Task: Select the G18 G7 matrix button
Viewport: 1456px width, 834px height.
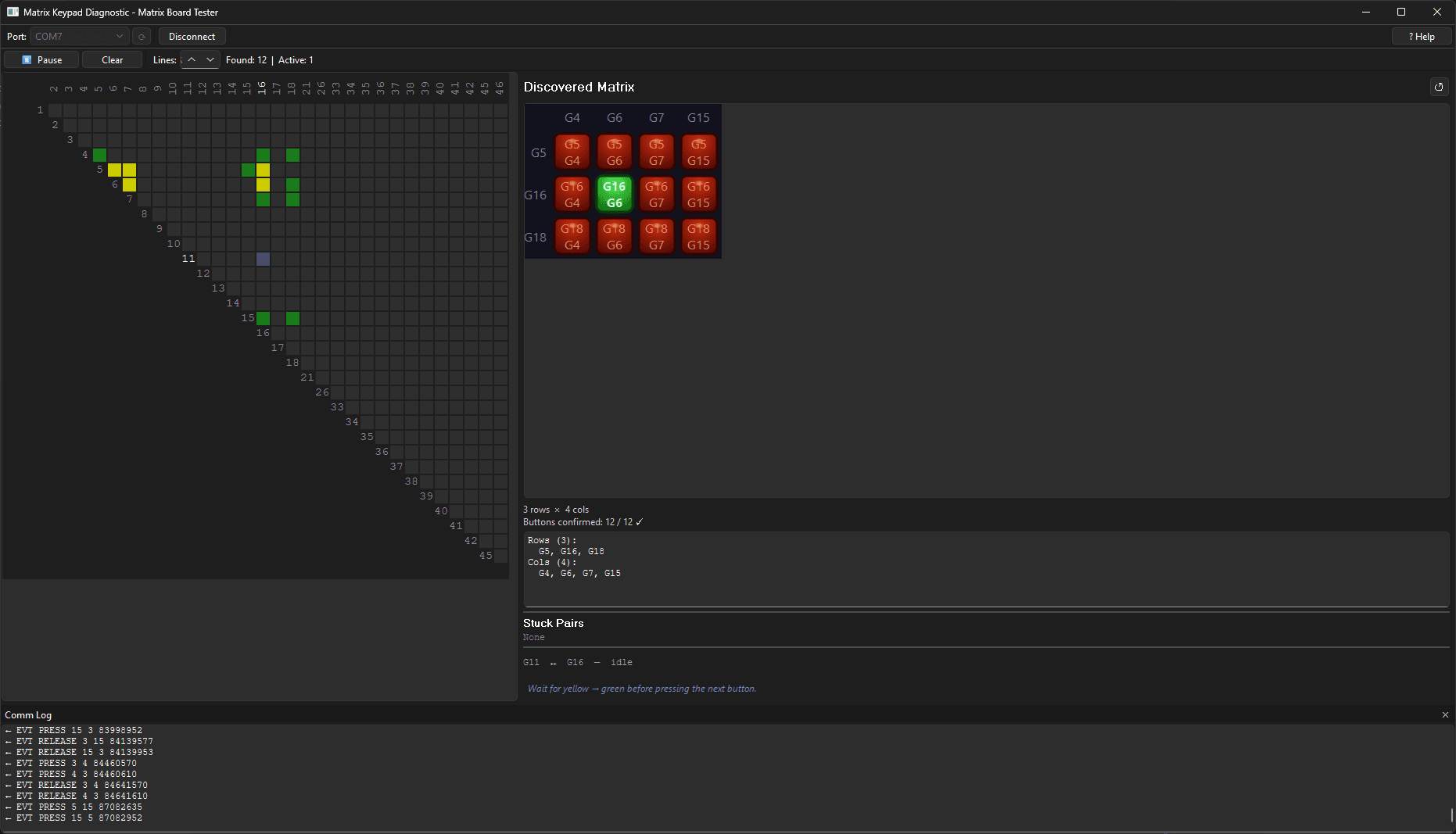Action: click(x=657, y=237)
